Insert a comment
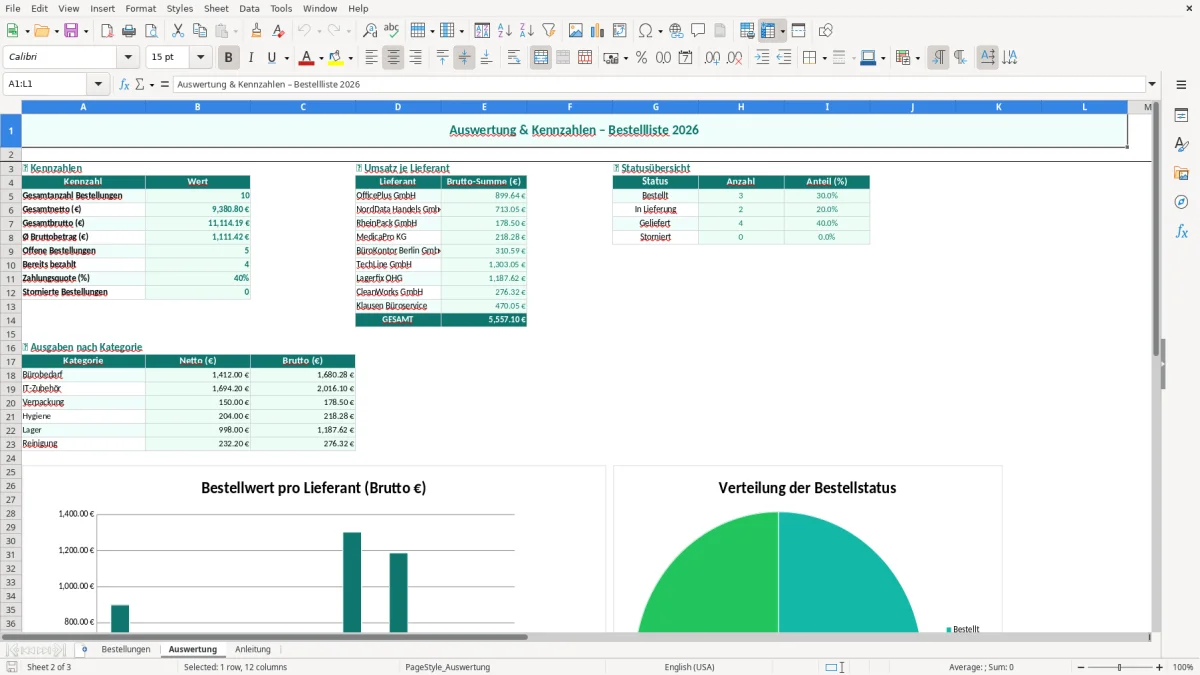This screenshot has height=675, width=1200. [699, 31]
